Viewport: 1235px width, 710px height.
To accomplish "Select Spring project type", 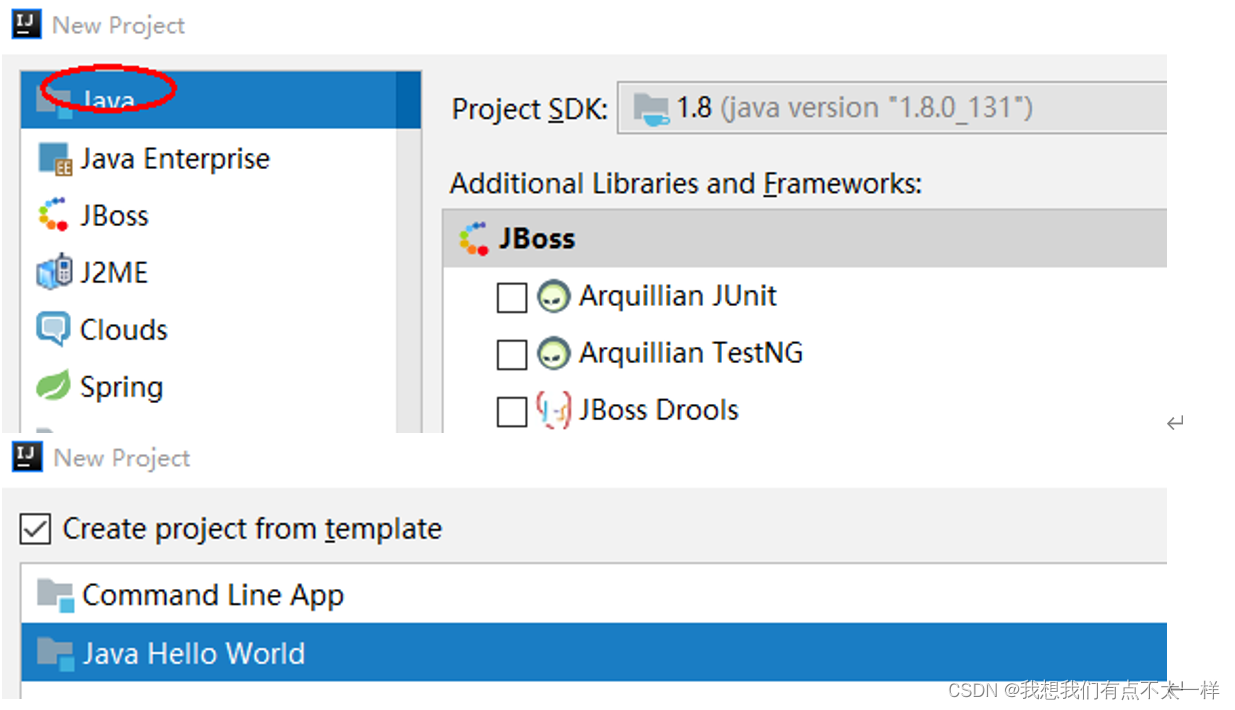I will pyautogui.click(x=208, y=386).
